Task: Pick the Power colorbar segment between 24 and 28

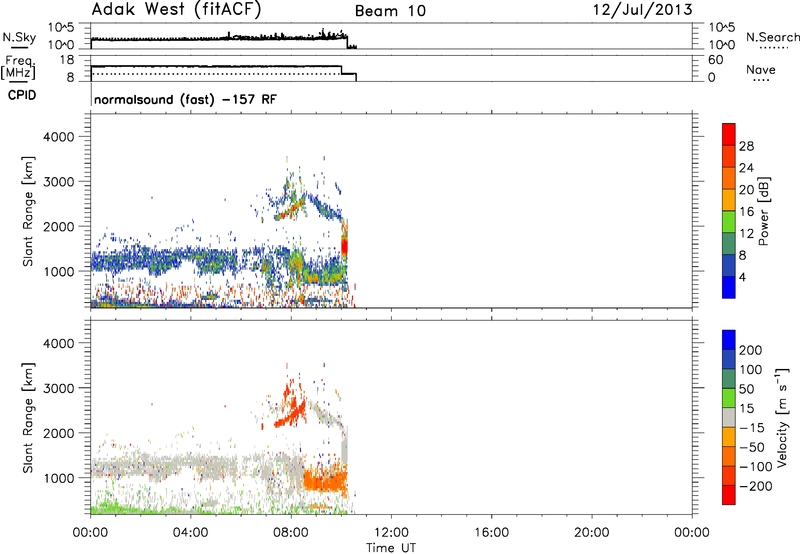Action: pos(729,156)
